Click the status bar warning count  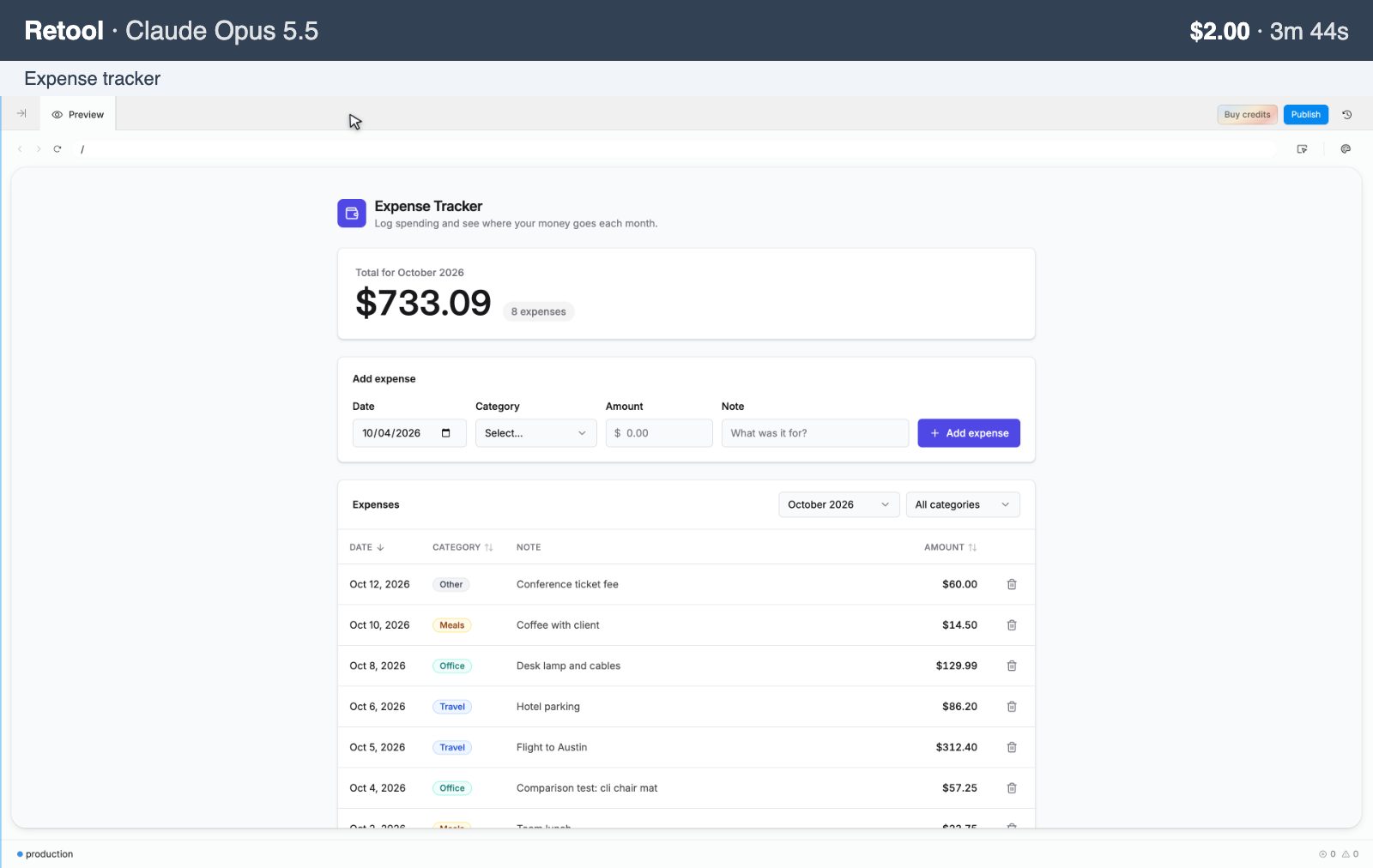point(1350,854)
